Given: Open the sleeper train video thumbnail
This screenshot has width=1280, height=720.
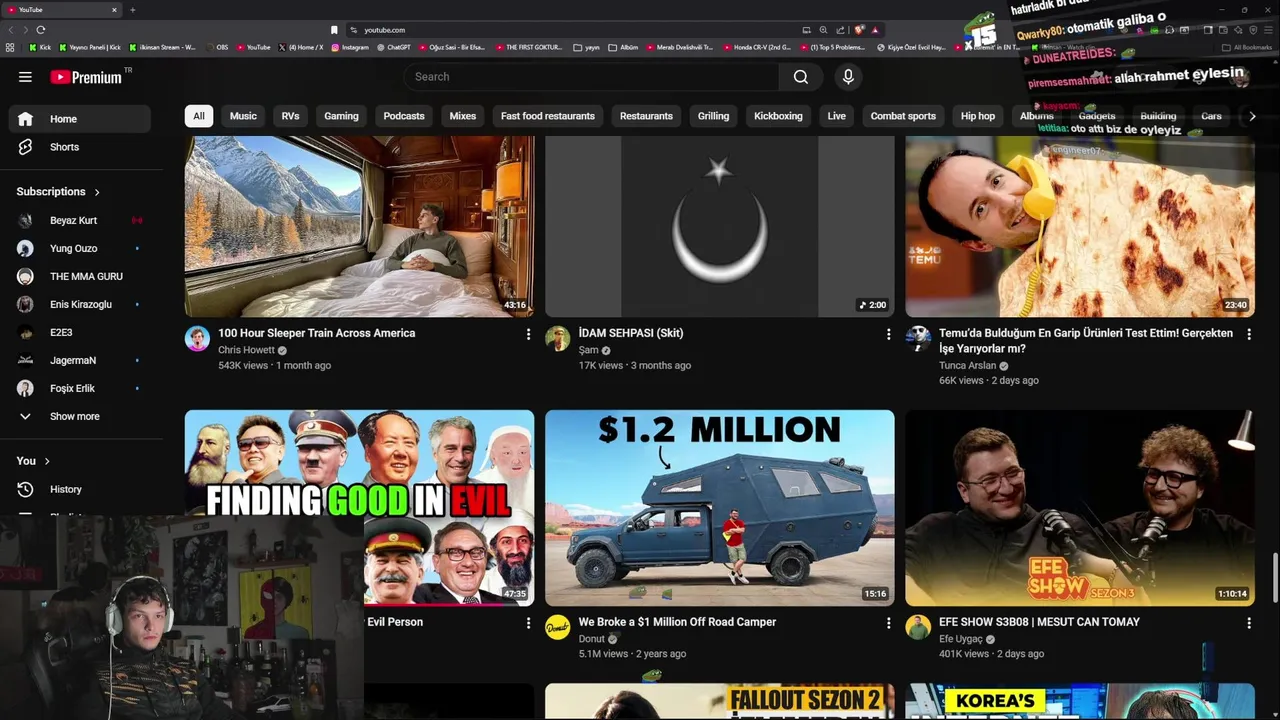Looking at the screenshot, I should pyautogui.click(x=359, y=227).
